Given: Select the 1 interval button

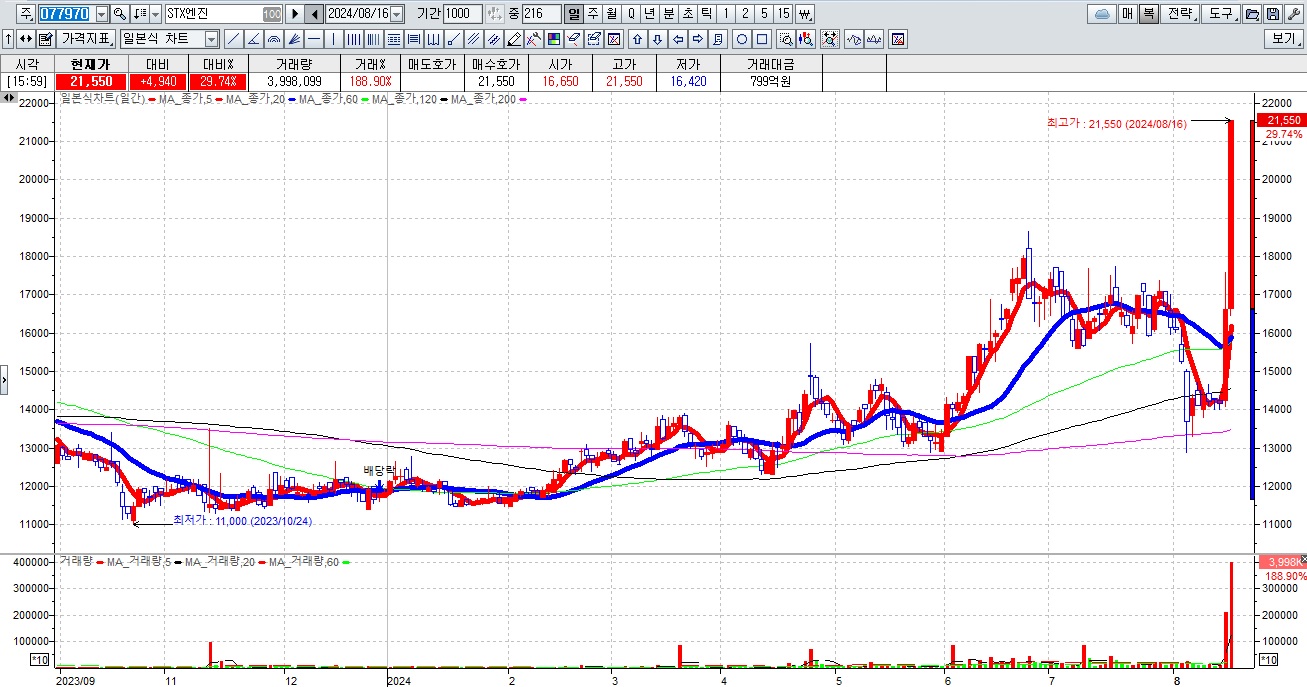Looking at the screenshot, I should 725,14.
